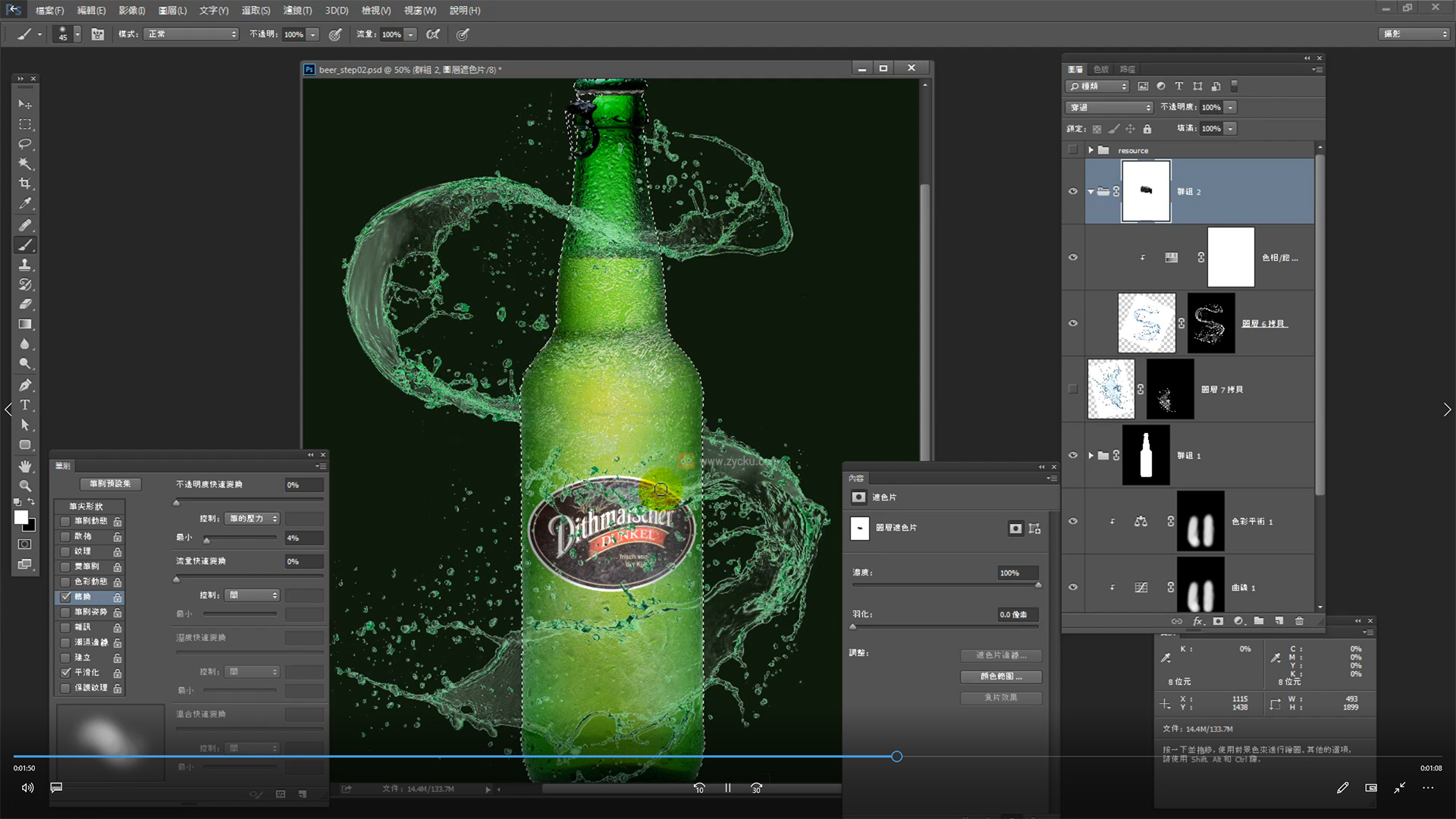This screenshot has height=819, width=1456.
Task: Expand the resource folder group
Action: (x=1090, y=150)
